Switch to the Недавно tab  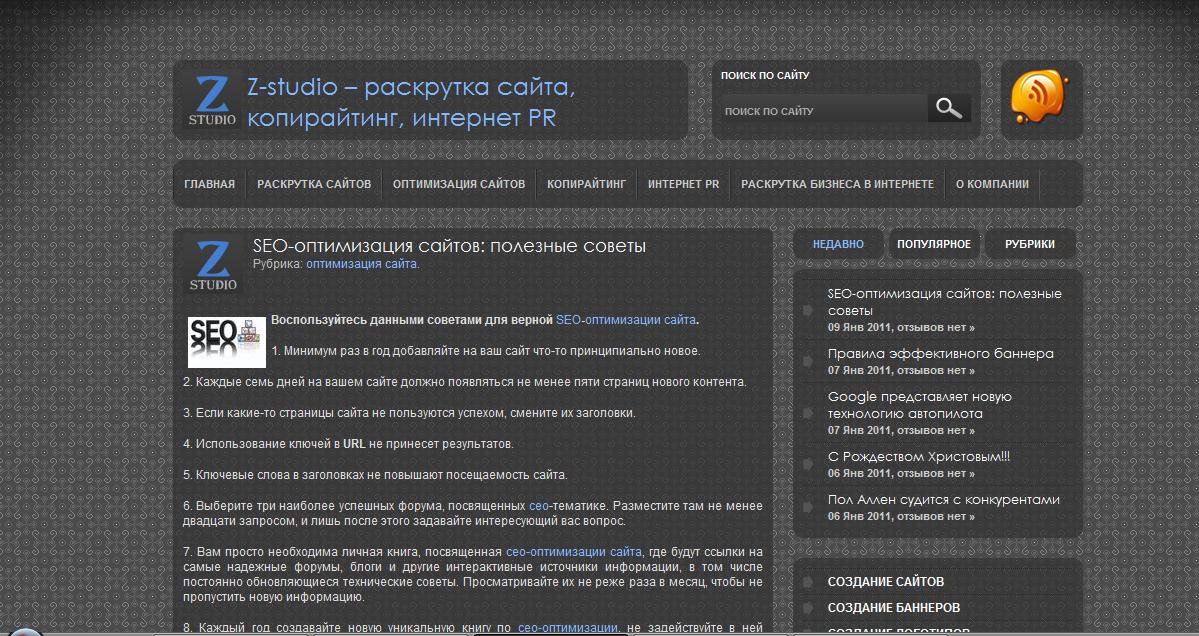coord(838,245)
